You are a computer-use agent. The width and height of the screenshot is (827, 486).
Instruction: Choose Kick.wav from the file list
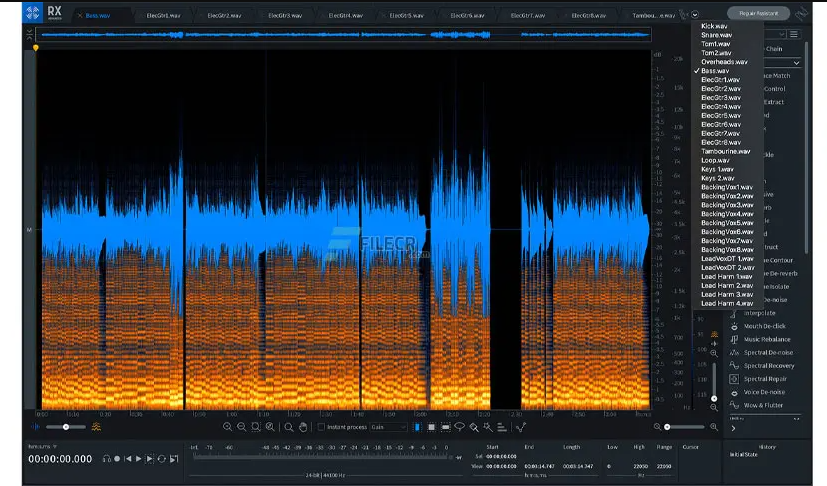tap(714, 26)
